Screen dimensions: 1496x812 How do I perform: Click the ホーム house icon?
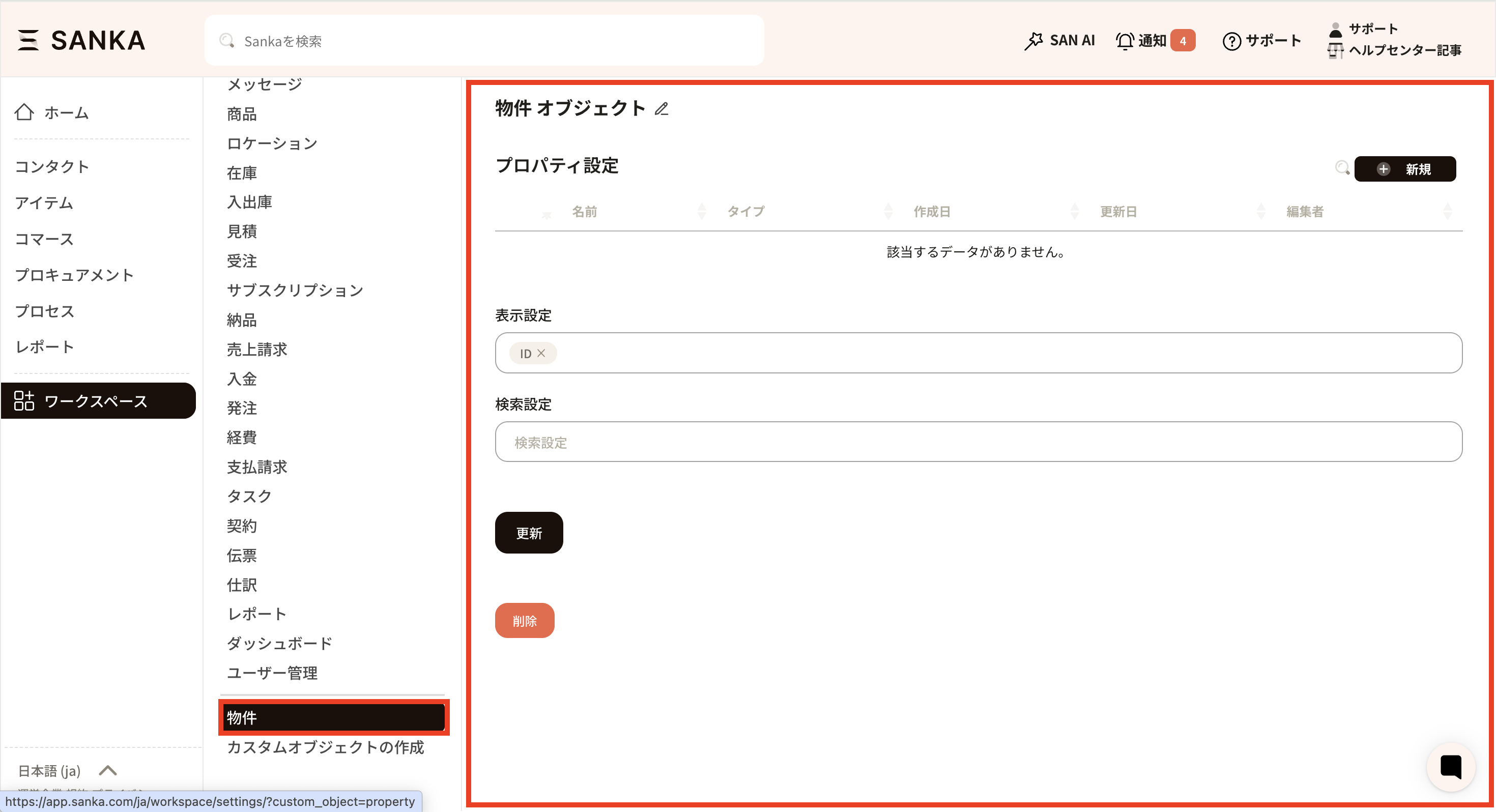coord(24,112)
